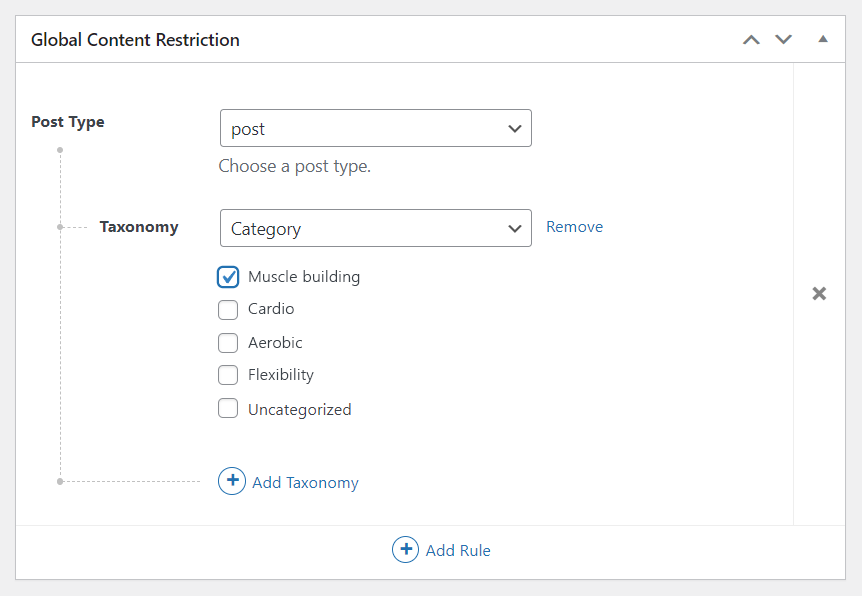Click the move panel down arrow
862x596 pixels.
784,40
